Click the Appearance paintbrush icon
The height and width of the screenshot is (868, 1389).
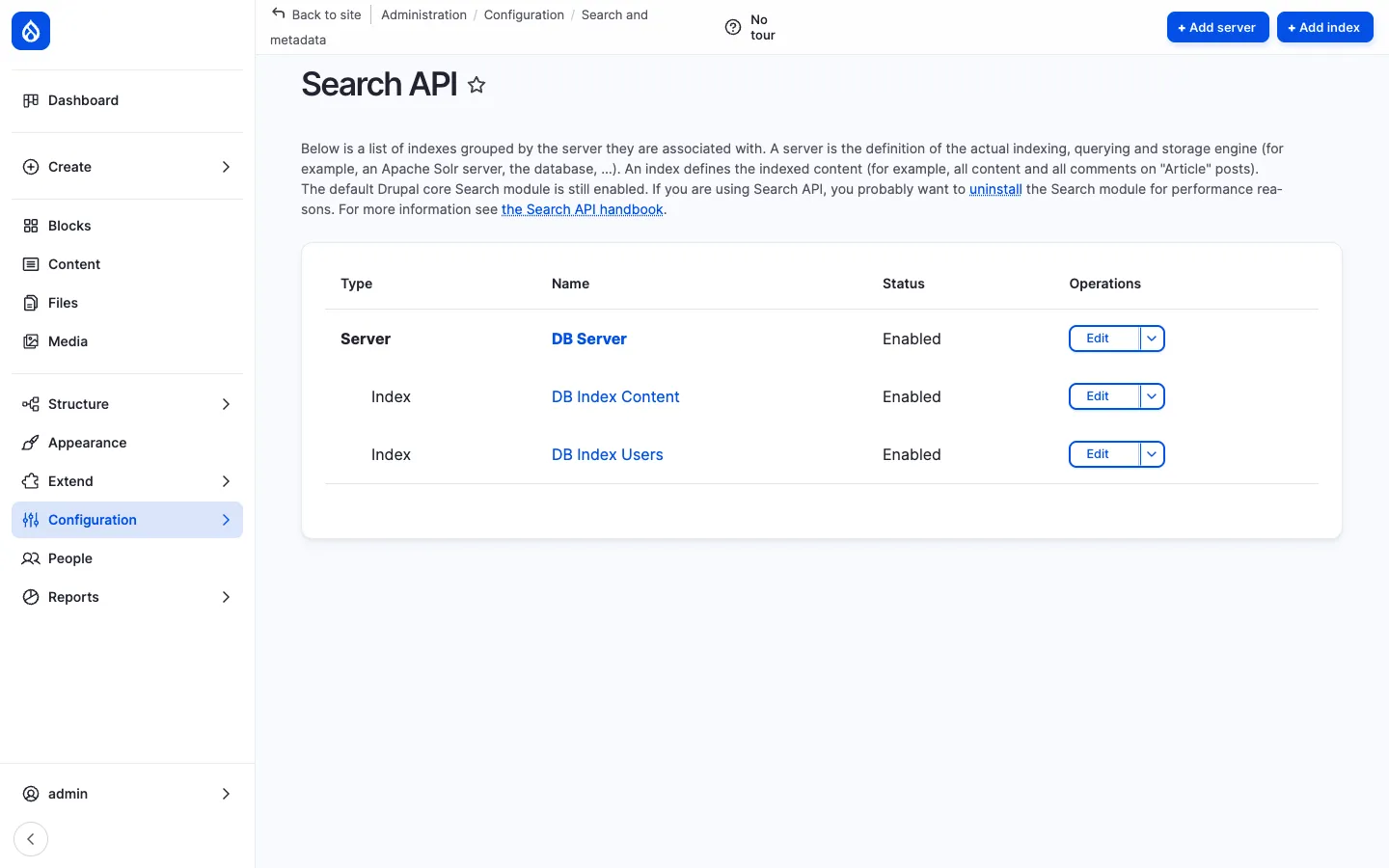tap(31, 443)
